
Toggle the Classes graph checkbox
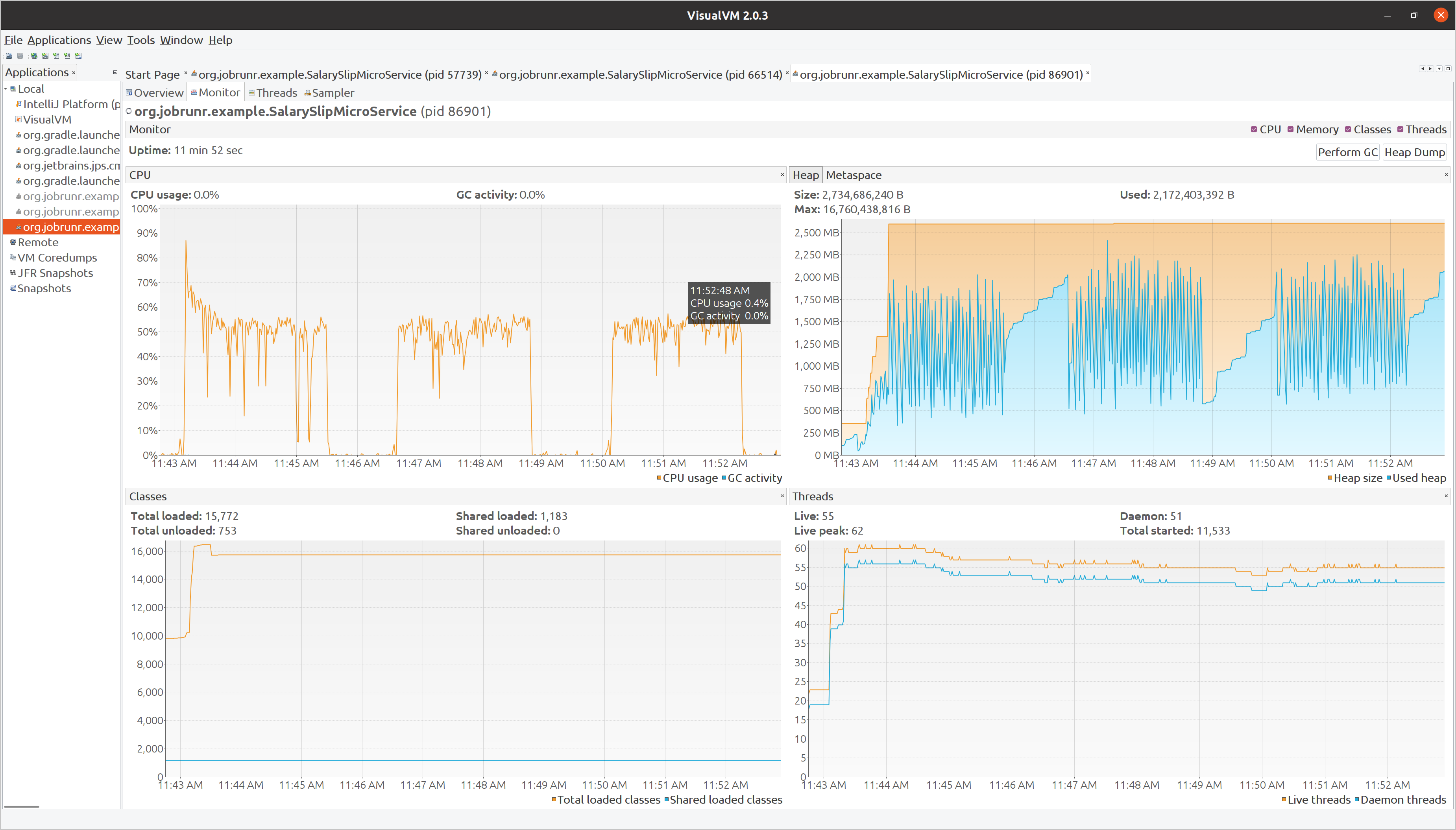coord(1348,129)
